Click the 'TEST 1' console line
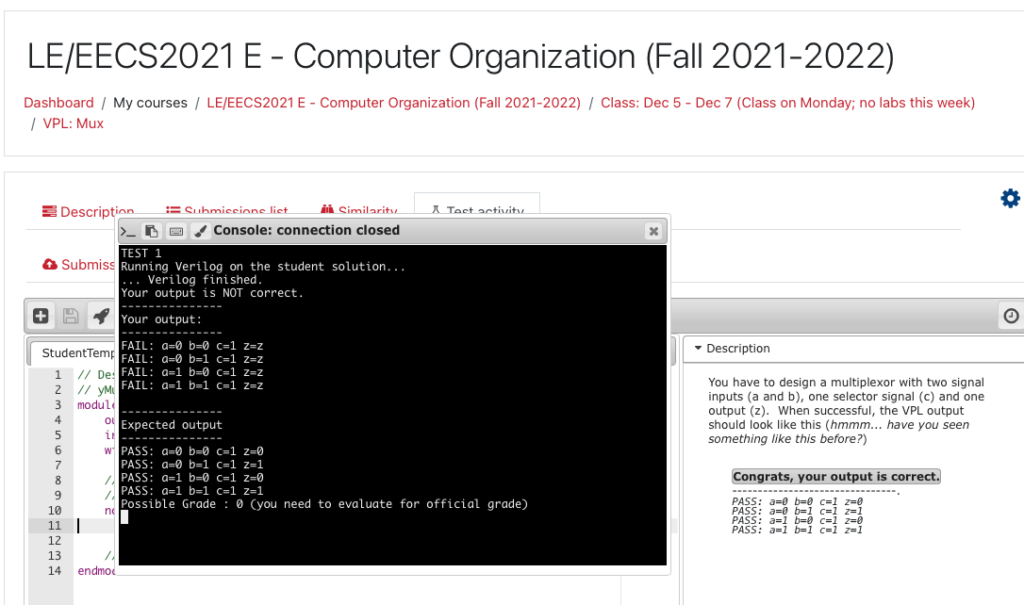Image resolution: width=1024 pixels, height=605 pixels. pyautogui.click(x=141, y=253)
